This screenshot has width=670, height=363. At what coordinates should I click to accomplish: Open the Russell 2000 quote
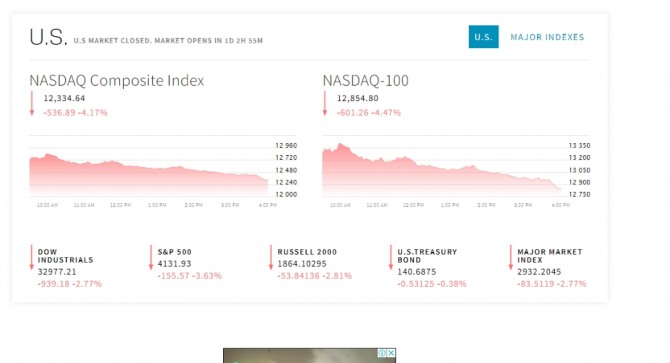pos(307,252)
